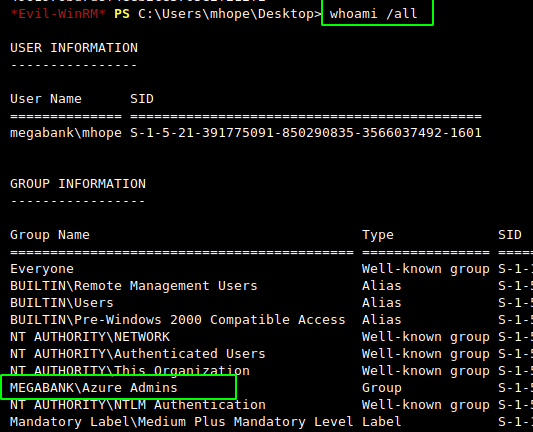Select the USER INFORMATION heading
This screenshot has height=432, width=533.
tap(74, 48)
